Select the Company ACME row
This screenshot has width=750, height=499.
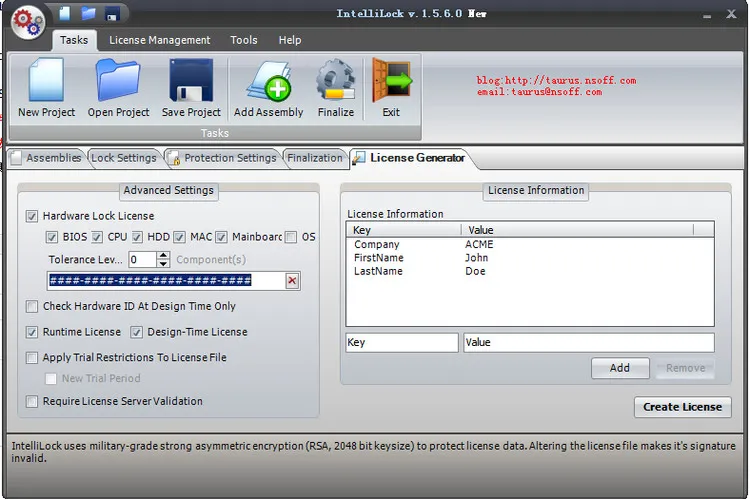pos(529,244)
